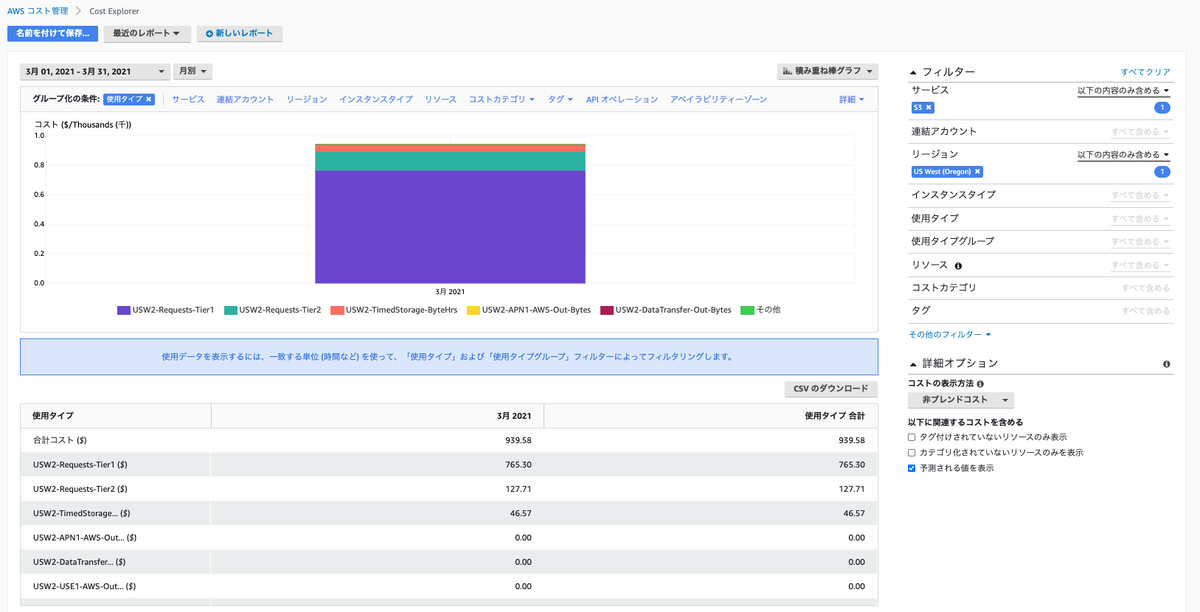This screenshot has width=1200, height=612.
Task: Select the USW2-Requests-Tier2 ($) table row
Action: click(449, 489)
